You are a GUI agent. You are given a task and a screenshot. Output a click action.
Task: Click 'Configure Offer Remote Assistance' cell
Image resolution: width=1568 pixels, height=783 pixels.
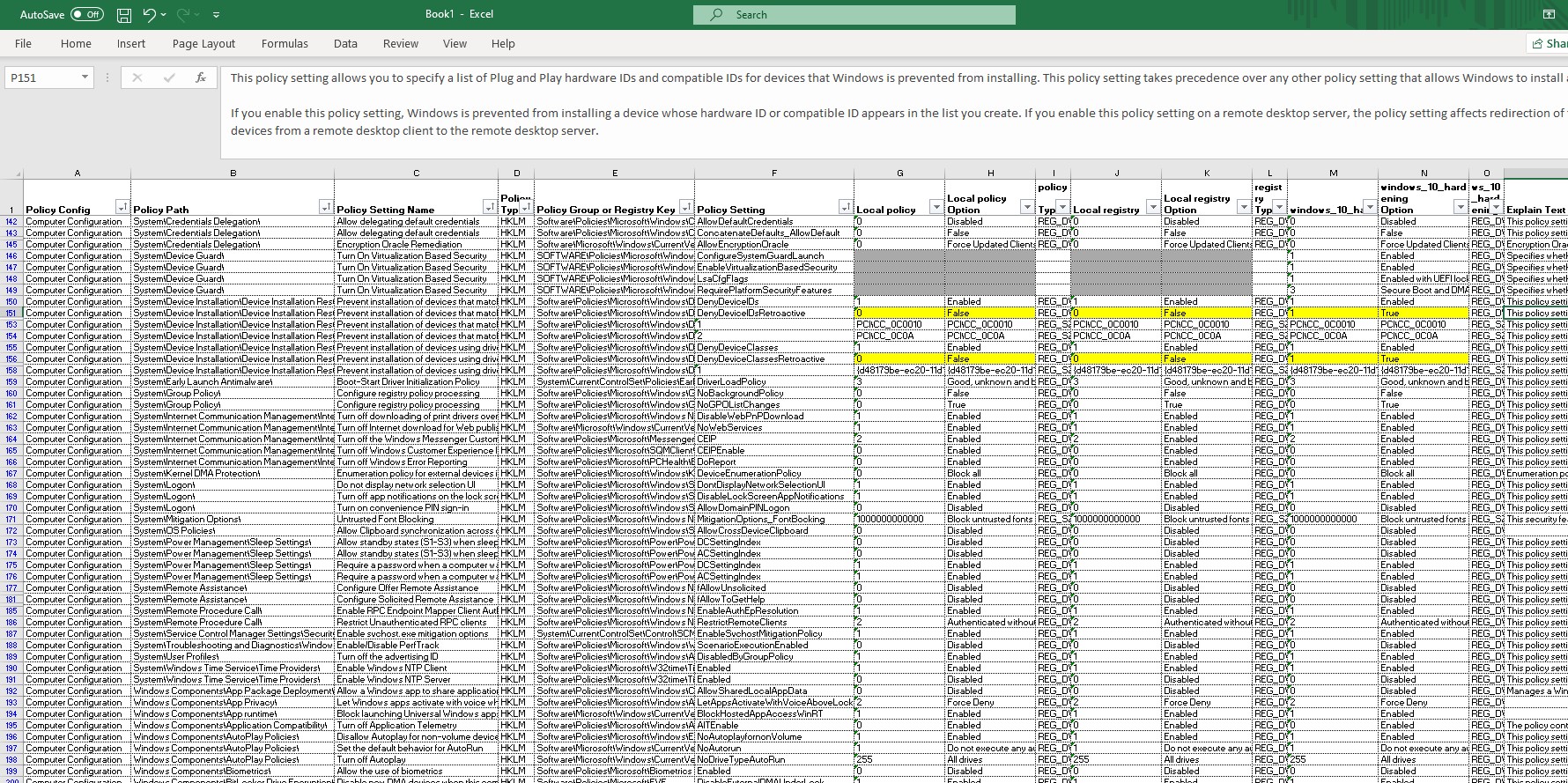pos(417,587)
